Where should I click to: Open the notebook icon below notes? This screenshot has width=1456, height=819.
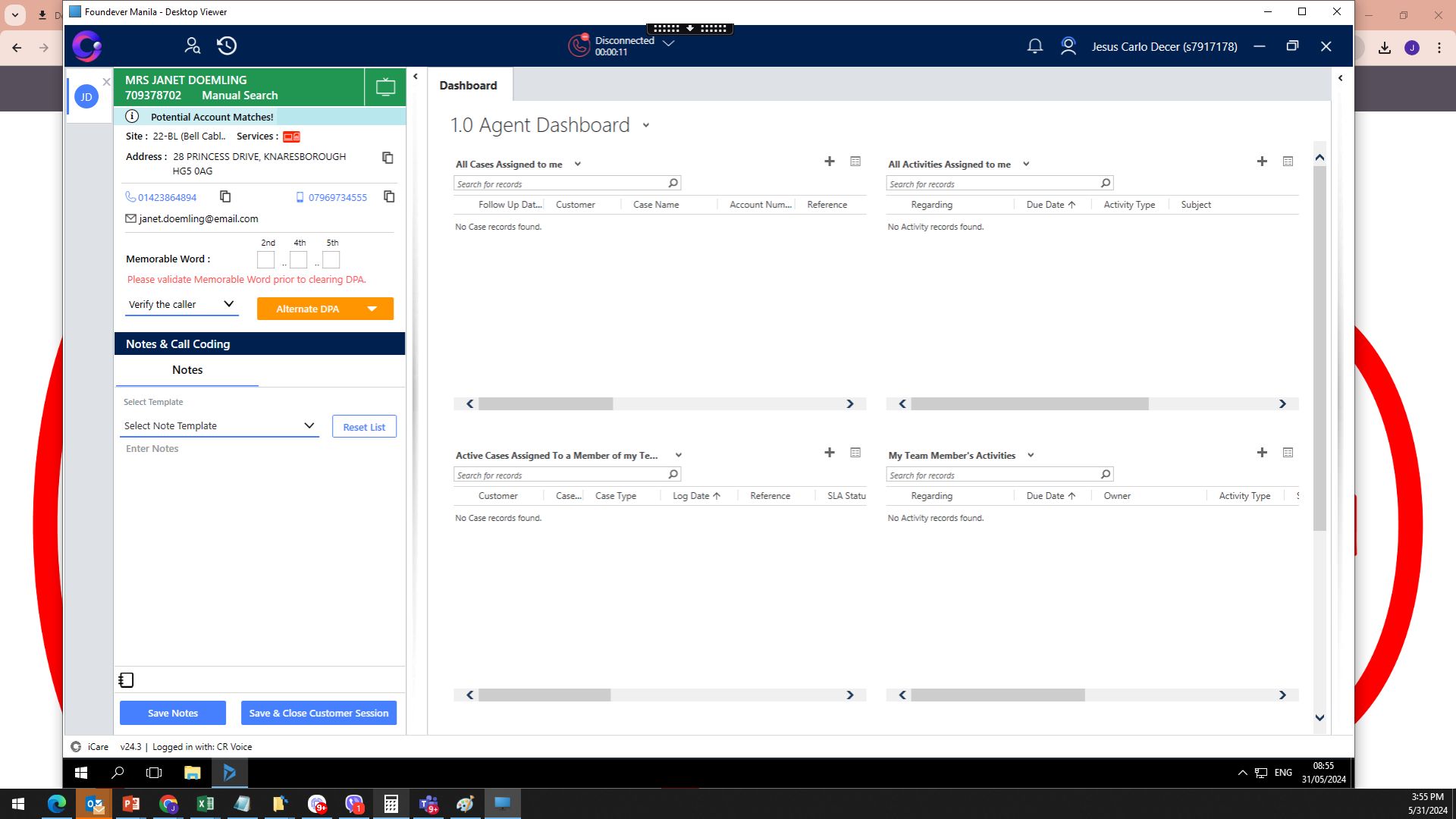click(127, 680)
